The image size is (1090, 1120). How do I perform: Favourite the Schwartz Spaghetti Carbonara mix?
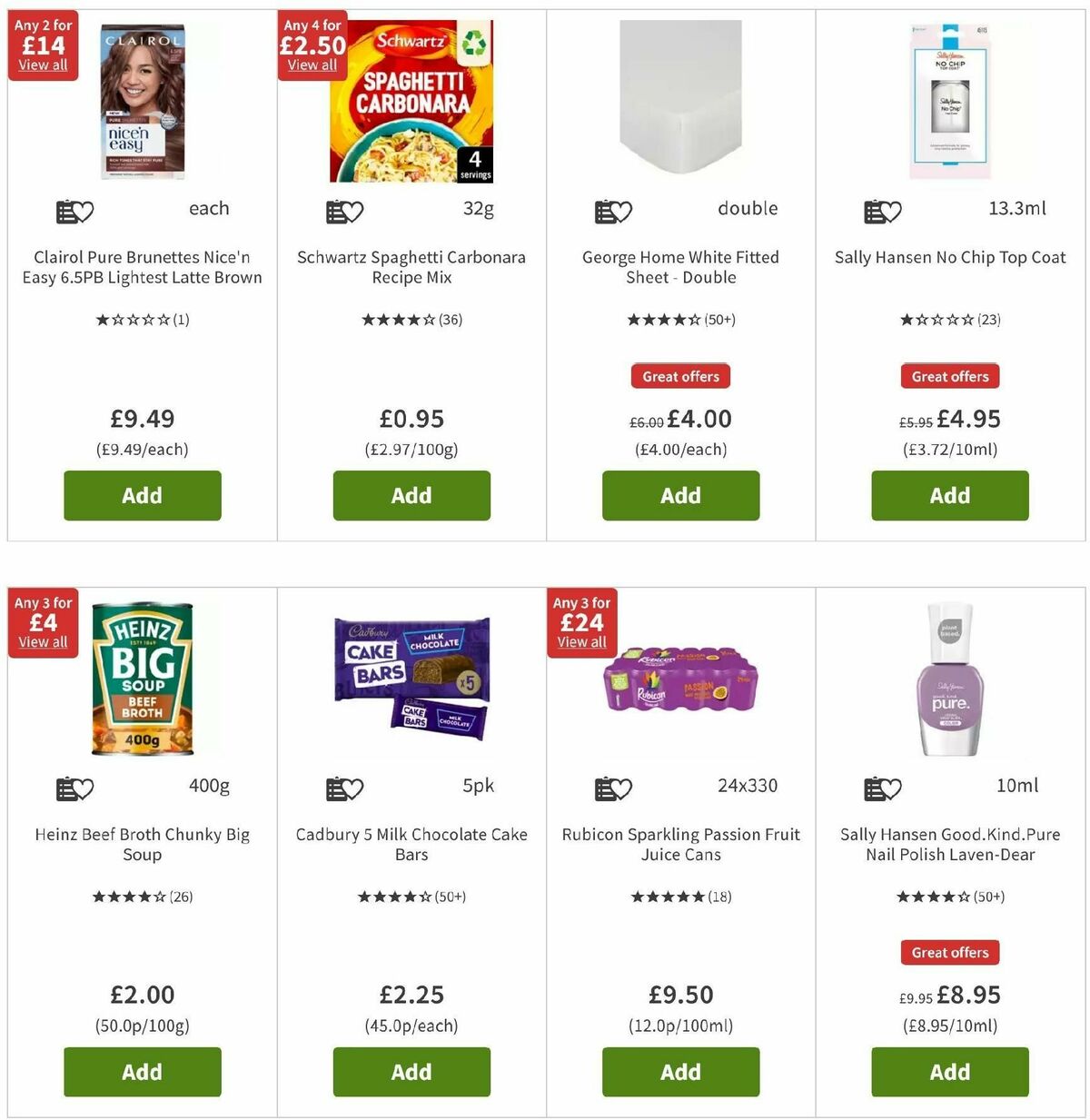coord(344,211)
